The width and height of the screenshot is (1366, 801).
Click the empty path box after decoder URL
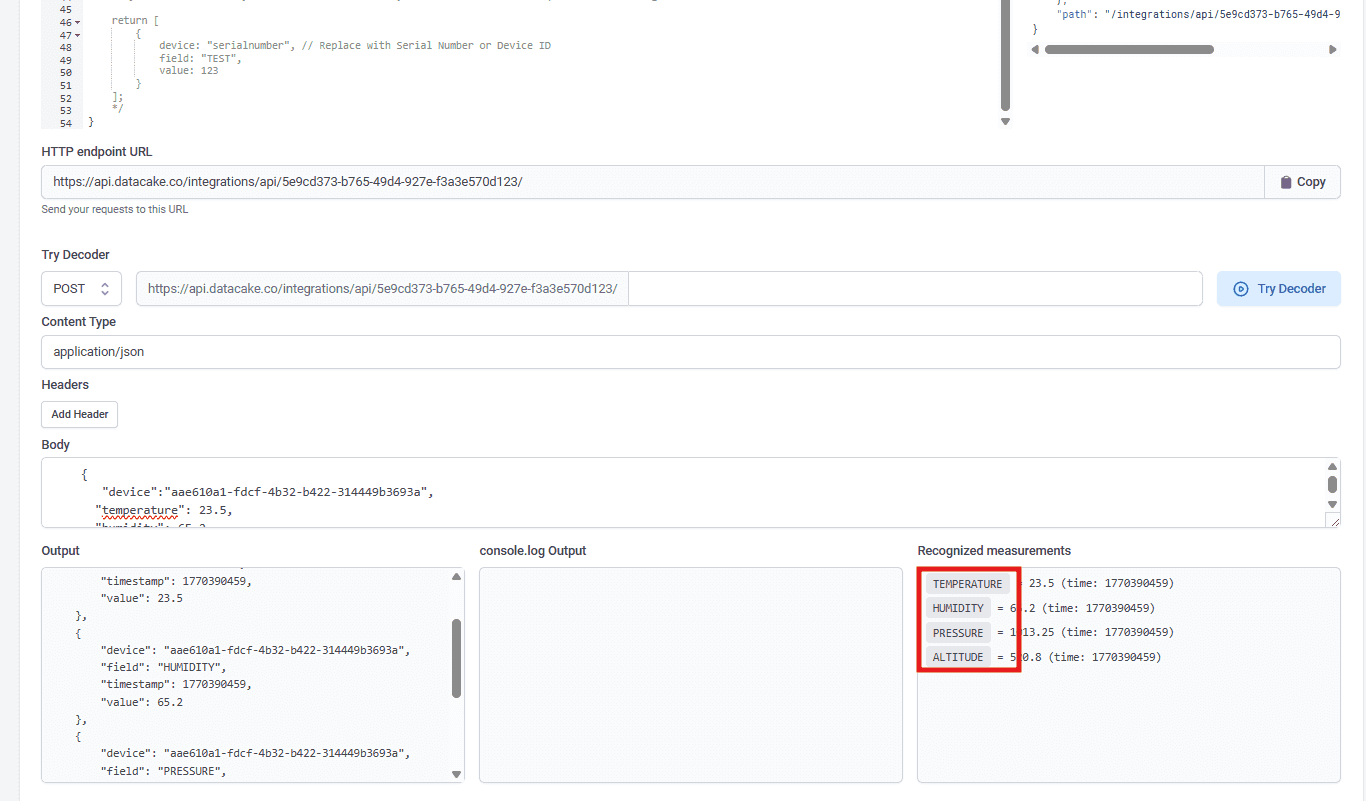[x=914, y=289]
